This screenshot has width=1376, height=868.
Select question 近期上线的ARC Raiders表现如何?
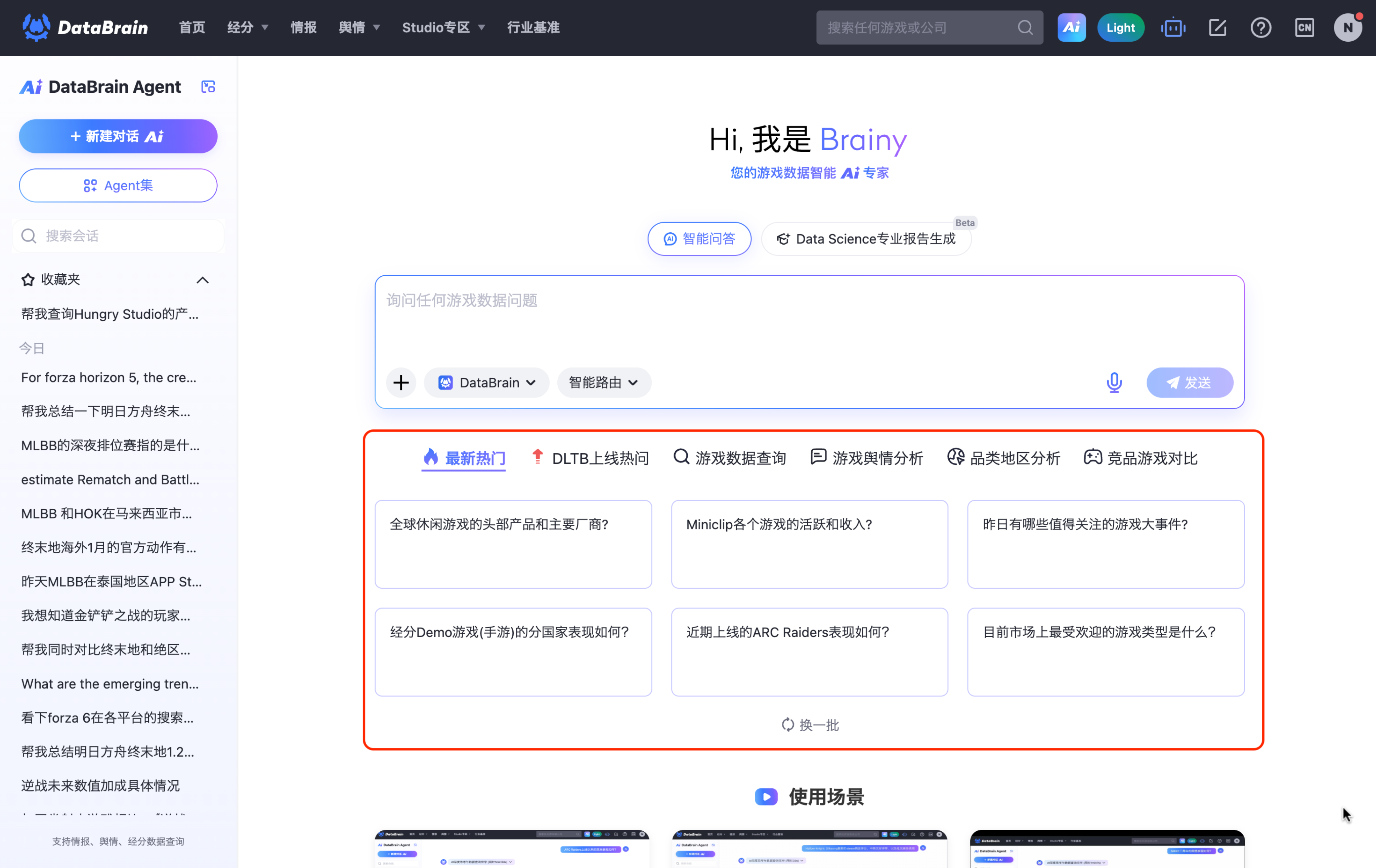point(809,652)
